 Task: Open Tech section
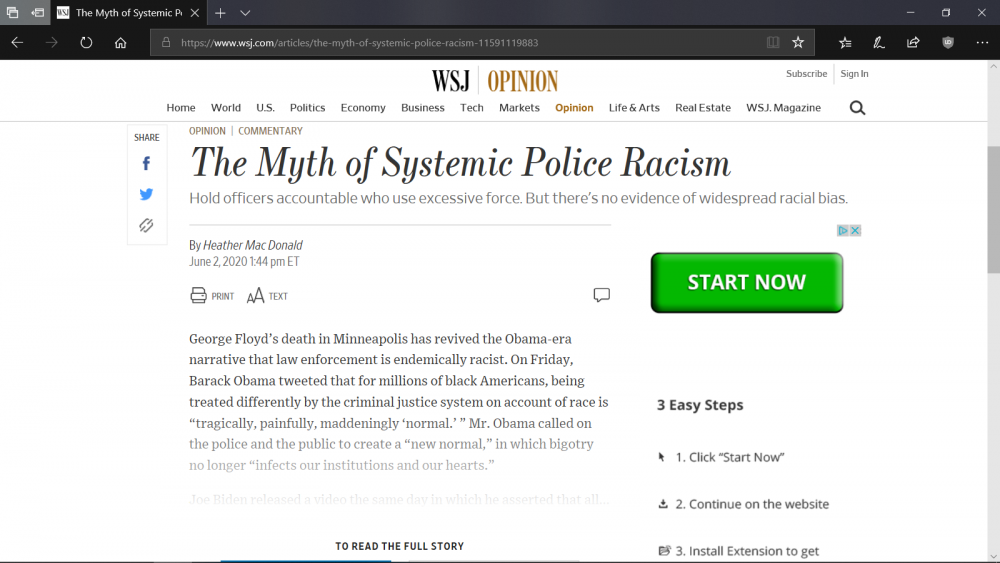472,108
